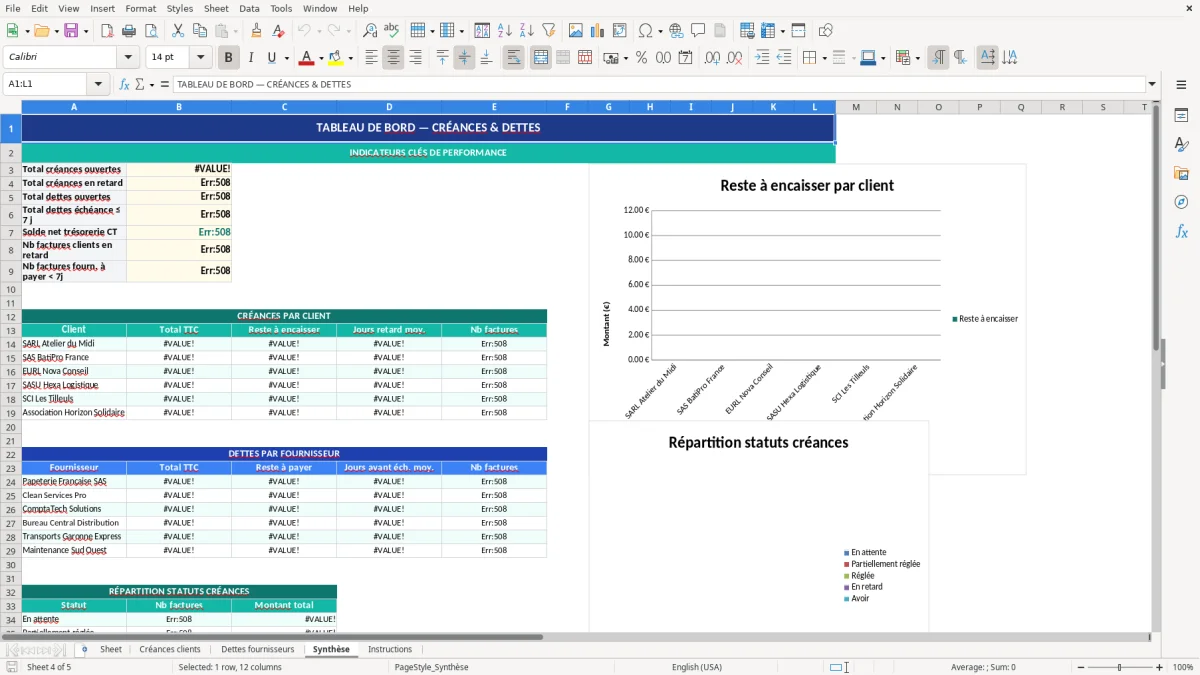Insert image icon
1200x675 pixels.
(x=576, y=31)
